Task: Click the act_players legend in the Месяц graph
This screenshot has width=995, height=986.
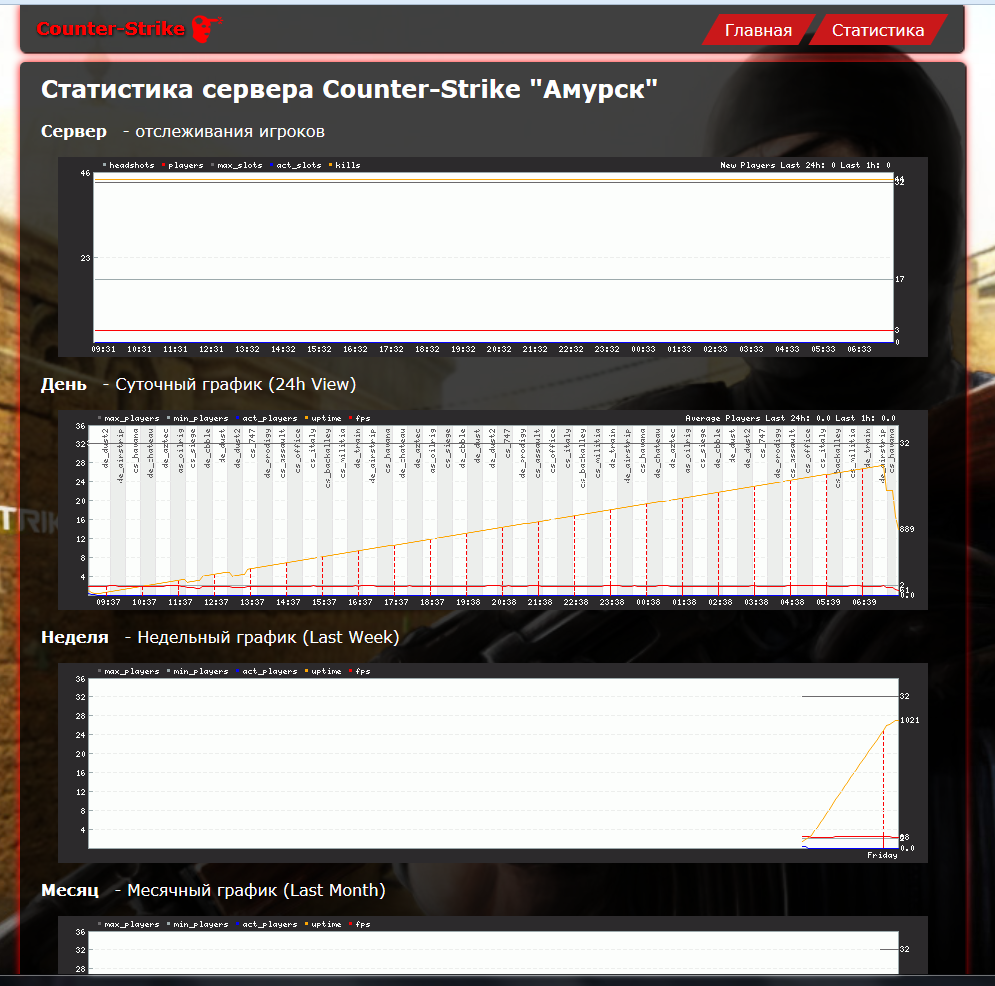Action: point(270,924)
